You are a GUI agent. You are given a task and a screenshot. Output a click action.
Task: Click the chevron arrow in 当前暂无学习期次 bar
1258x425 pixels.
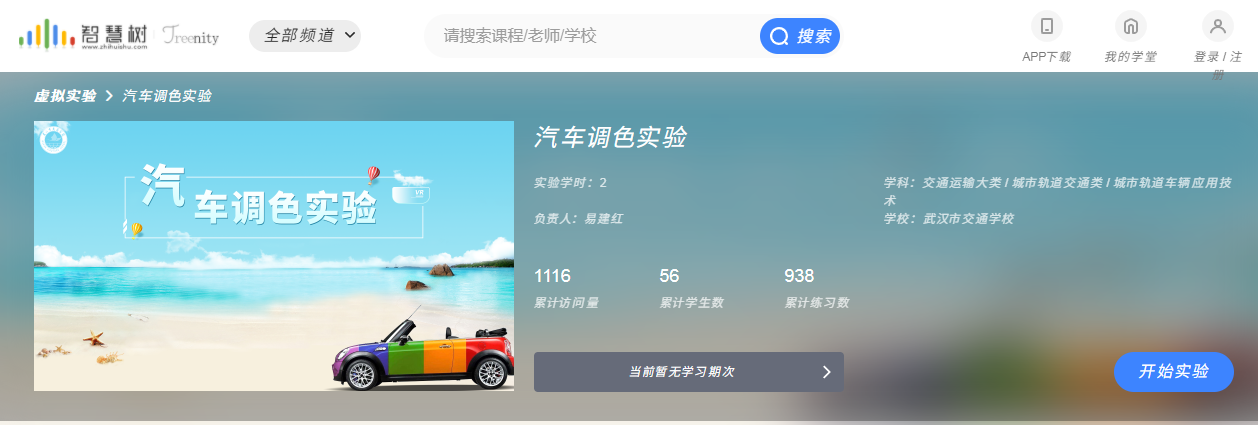826,372
